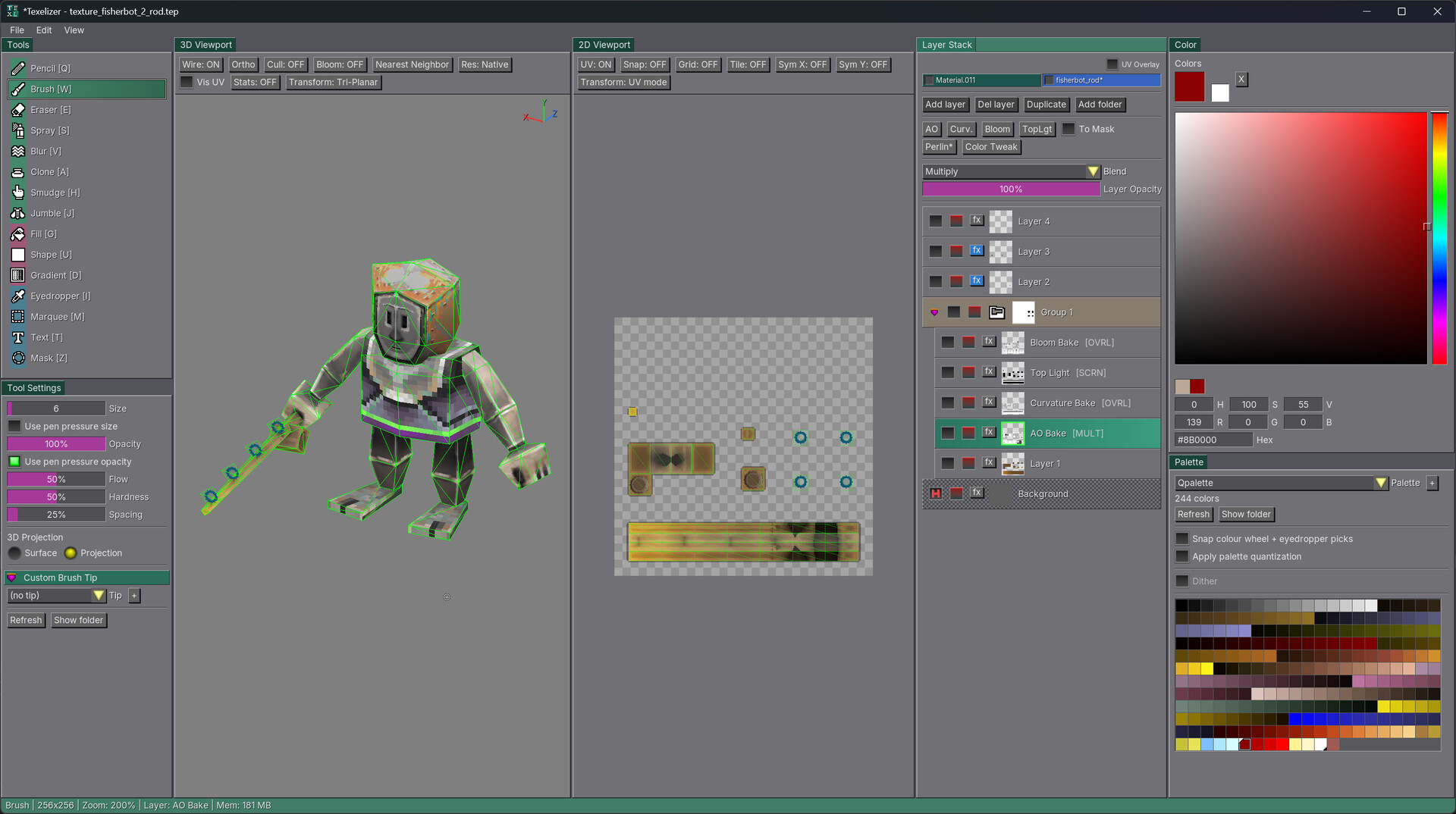
Task: Open the File menu
Action: tap(17, 30)
